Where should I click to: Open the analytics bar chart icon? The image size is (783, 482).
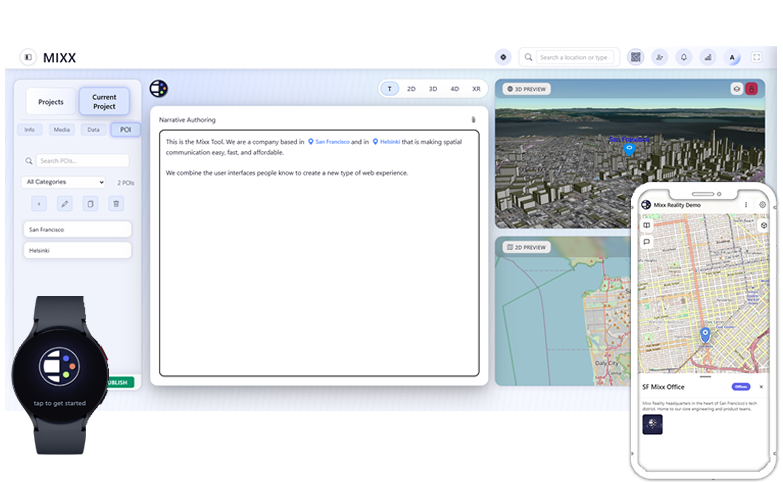(x=708, y=57)
